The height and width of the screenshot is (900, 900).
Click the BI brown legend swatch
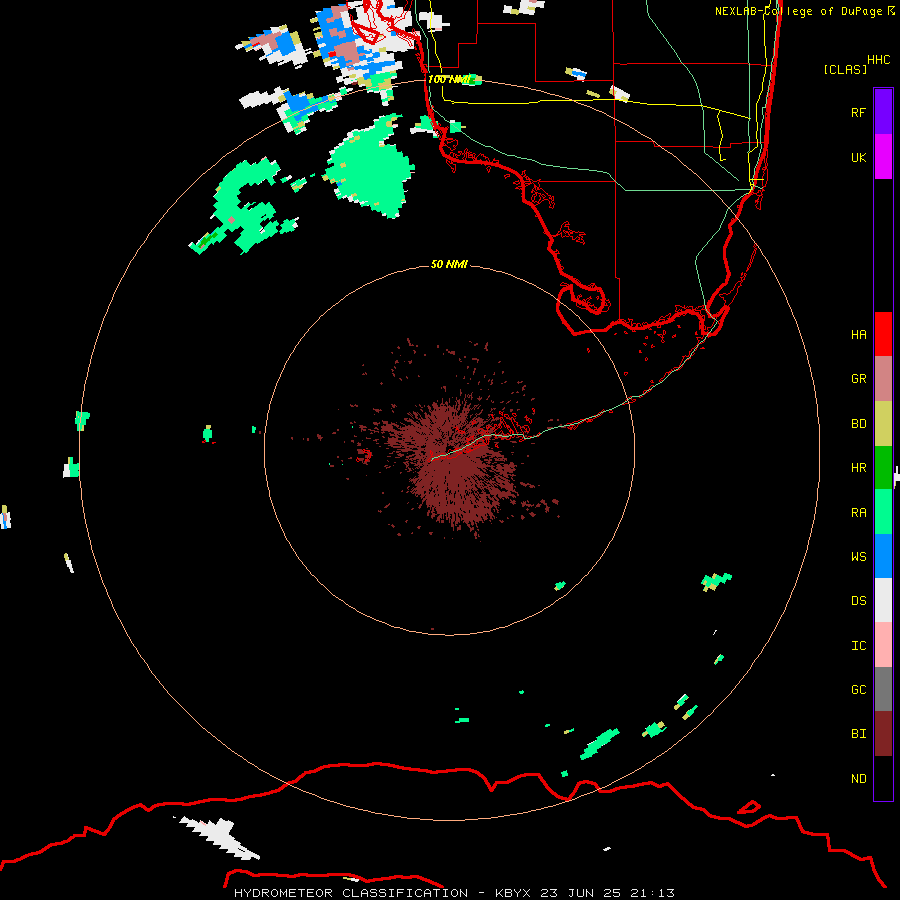(x=883, y=734)
